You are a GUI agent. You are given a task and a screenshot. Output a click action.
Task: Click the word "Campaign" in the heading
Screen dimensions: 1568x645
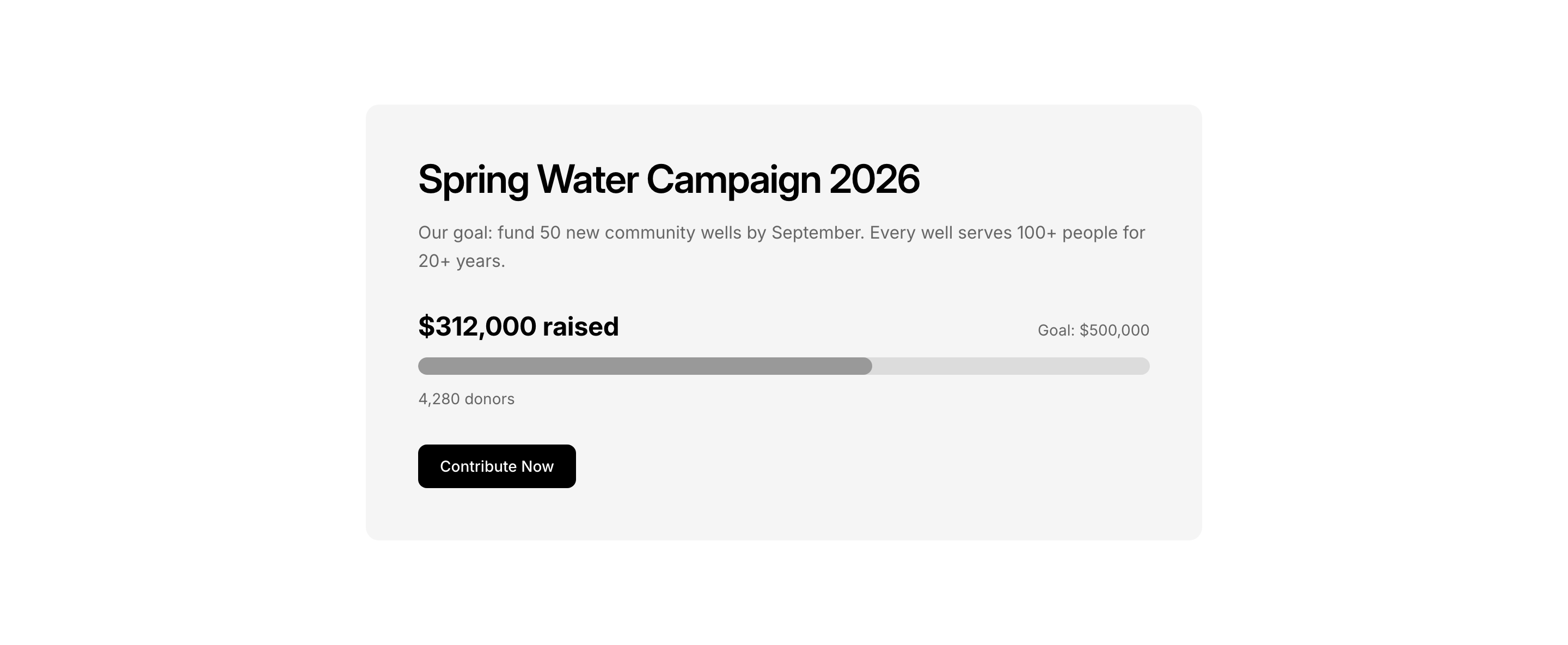[733, 180]
